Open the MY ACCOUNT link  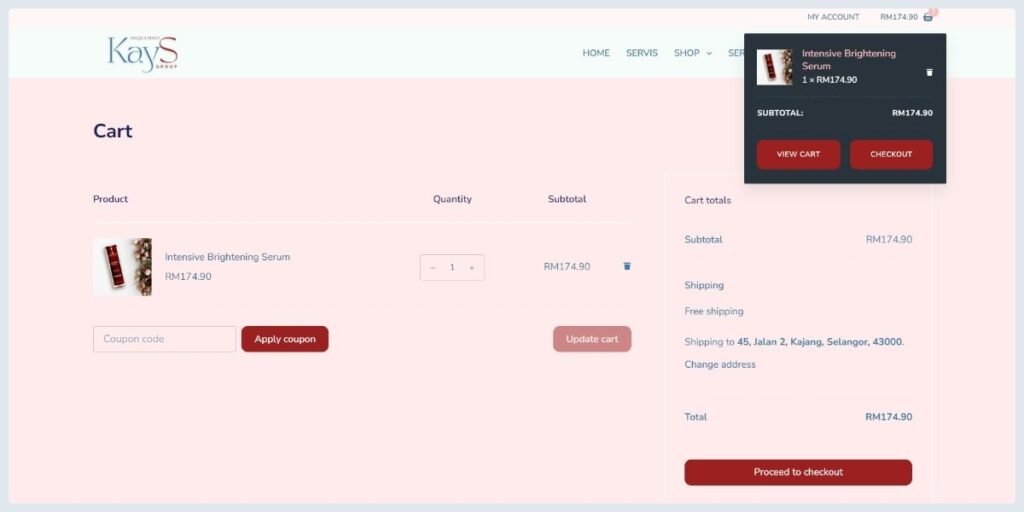[x=833, y=17]
